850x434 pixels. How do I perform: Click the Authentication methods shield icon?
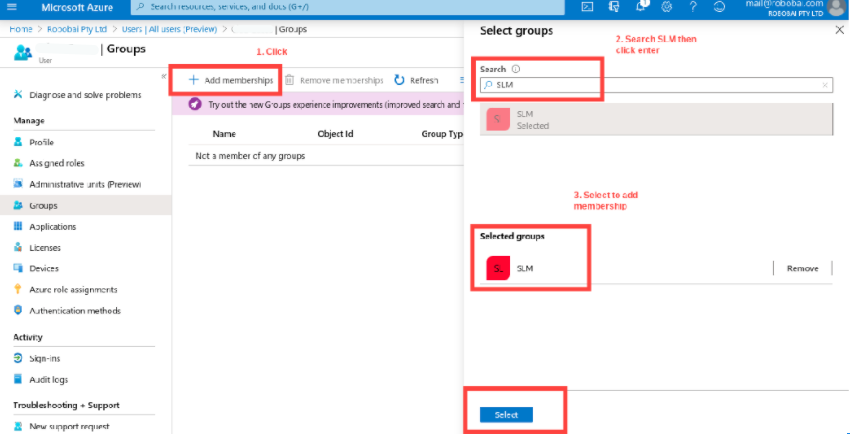pos(18,310)
